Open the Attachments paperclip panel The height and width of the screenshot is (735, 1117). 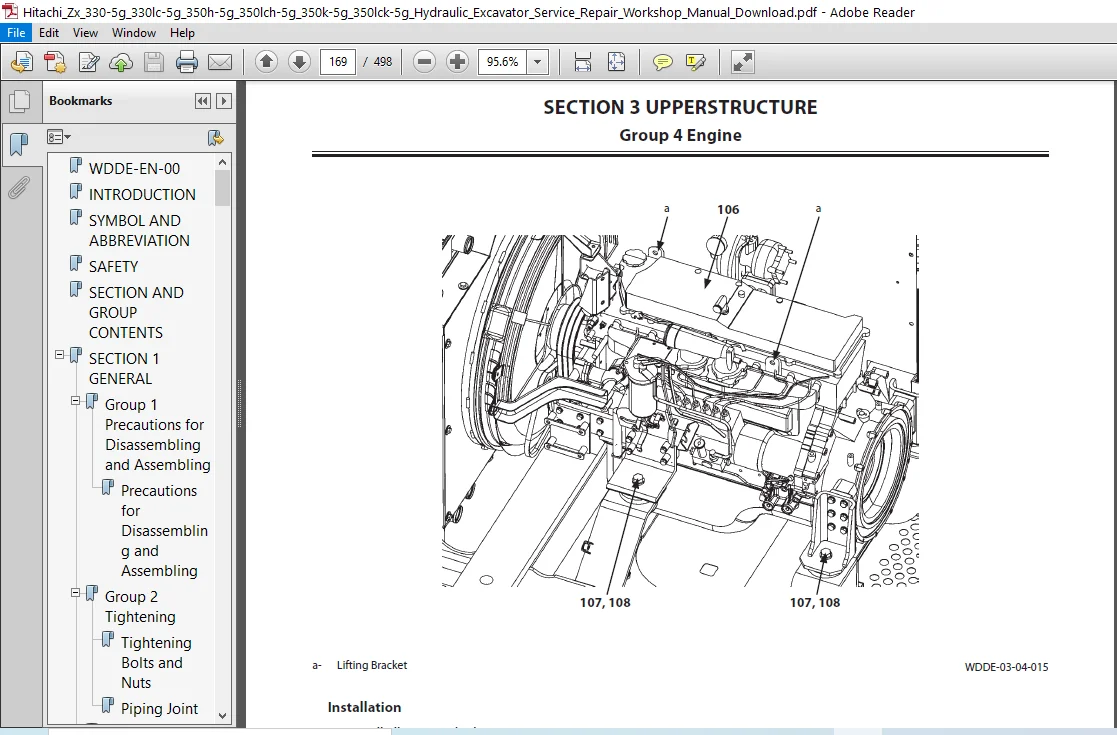click(x=19, y=188)
